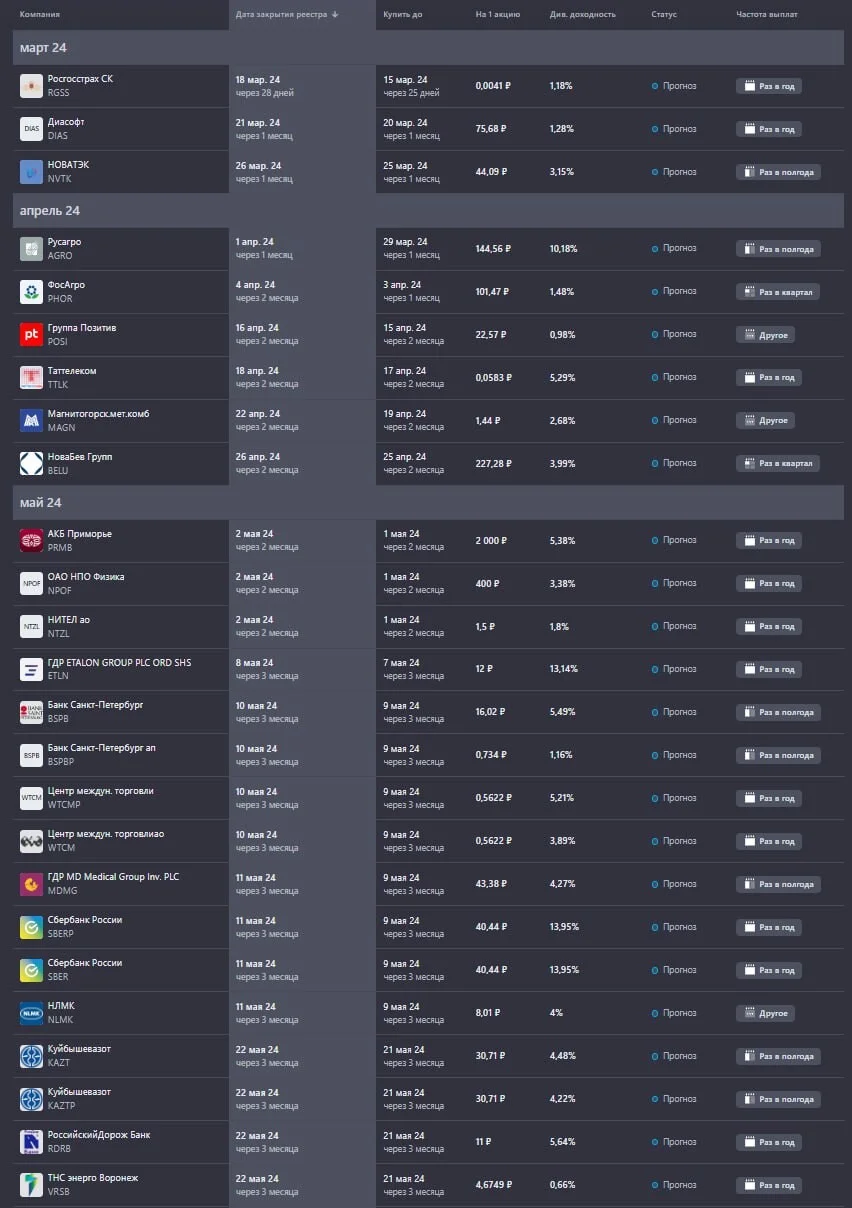852x1208 pixels.
Task: Click the Див. доходность column header
Action: (x=583, y=15)
